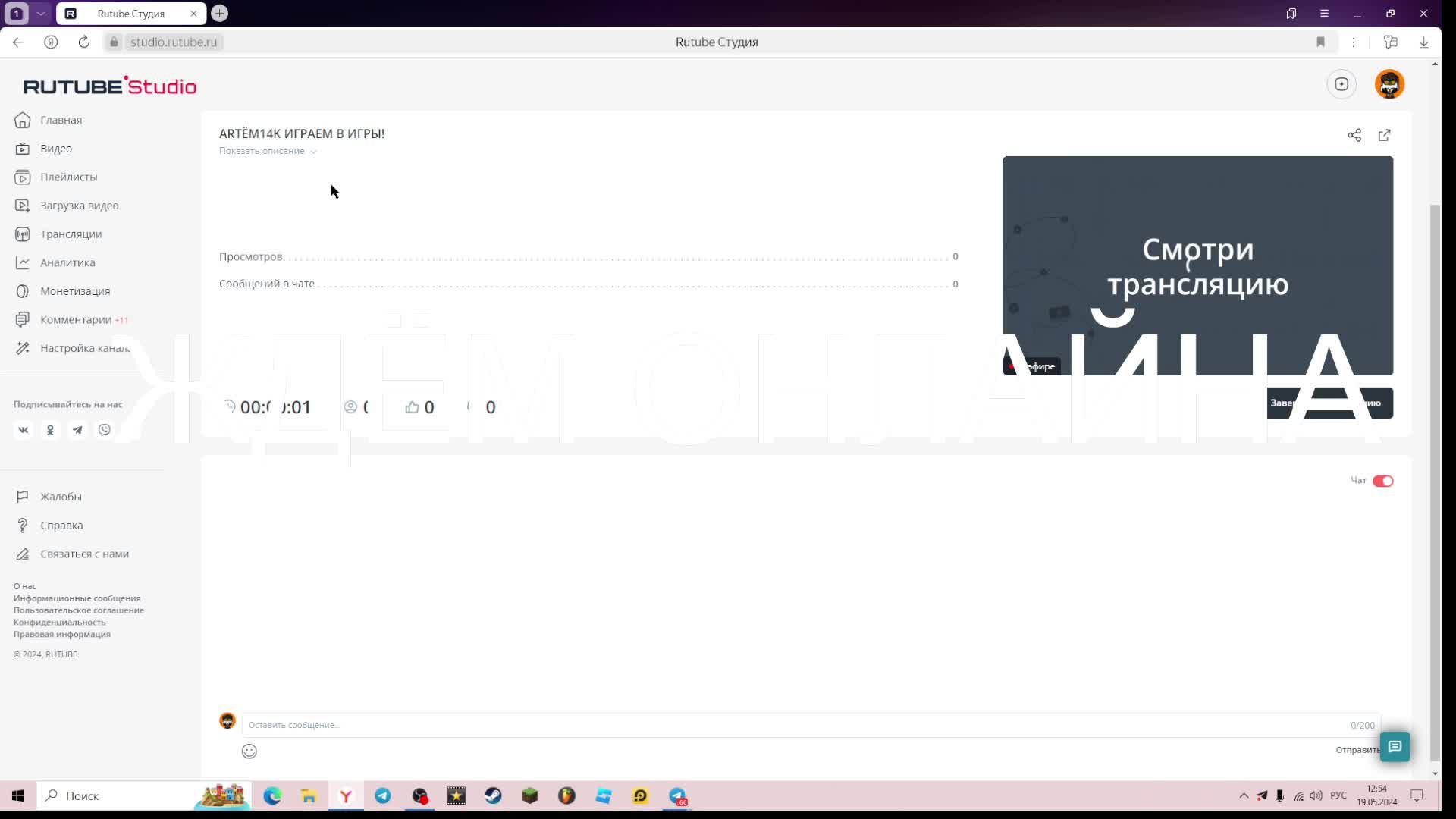
Task: Open the VK social link
Action: [24, 430]
